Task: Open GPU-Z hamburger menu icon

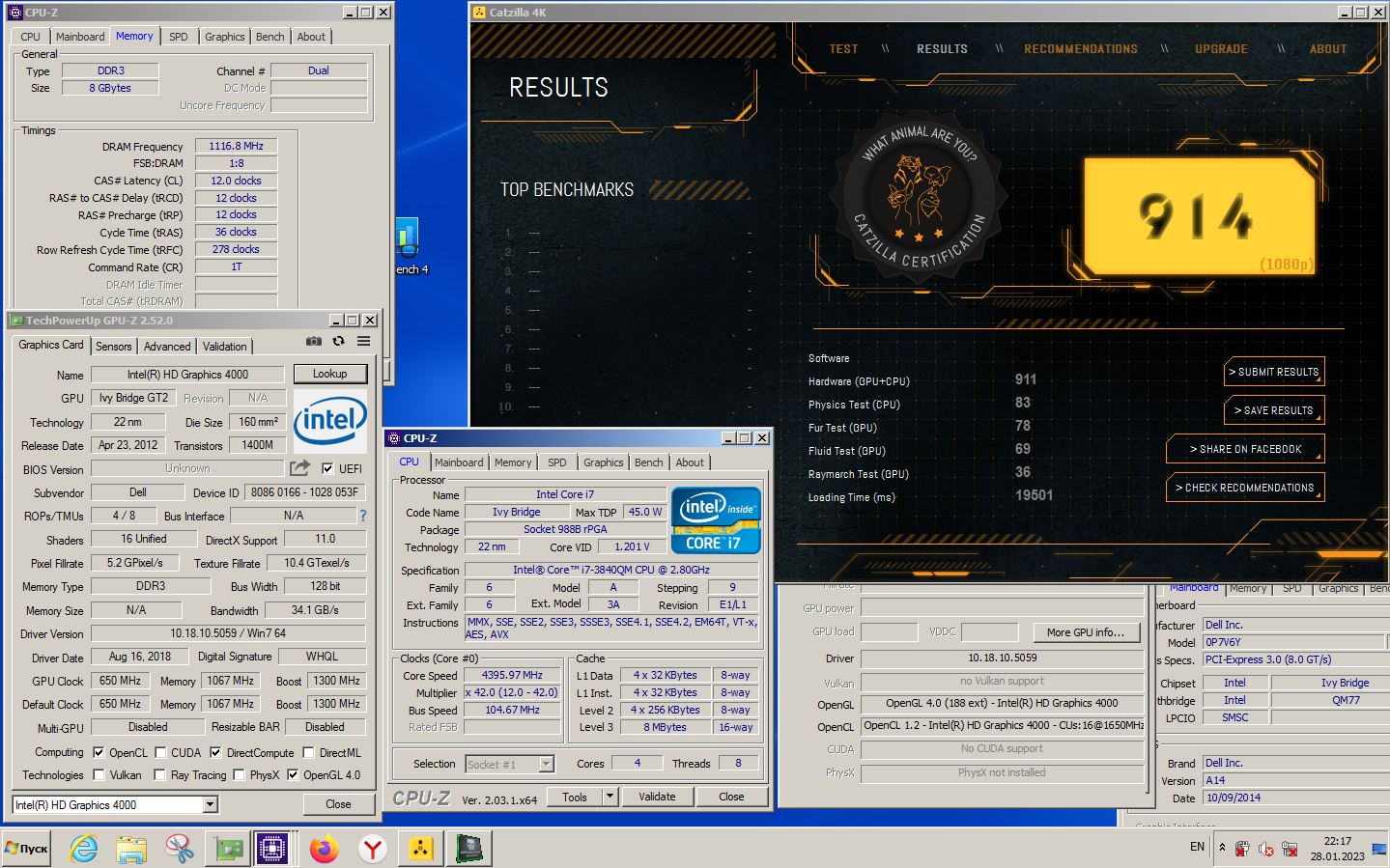Action: 363,341
